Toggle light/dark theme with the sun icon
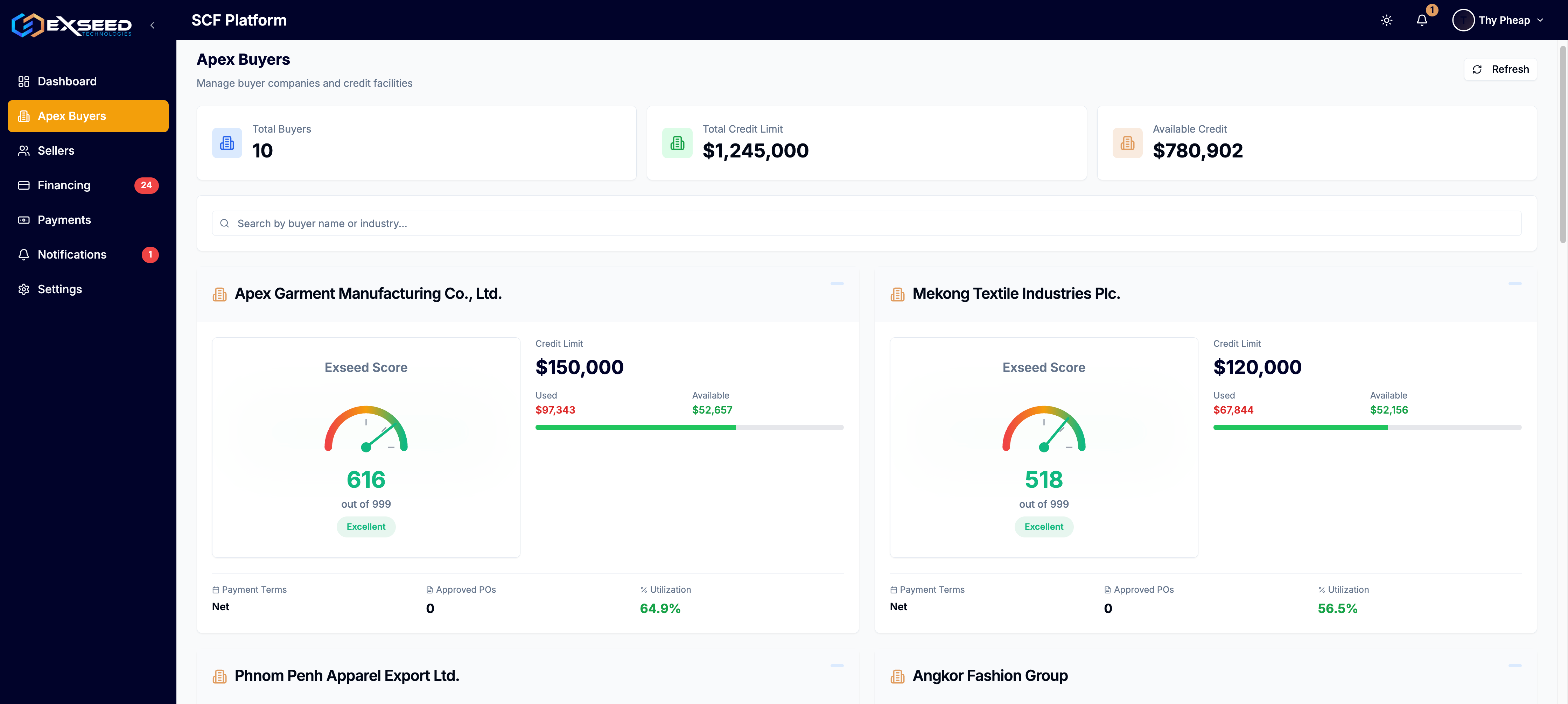 point(1386,20)
